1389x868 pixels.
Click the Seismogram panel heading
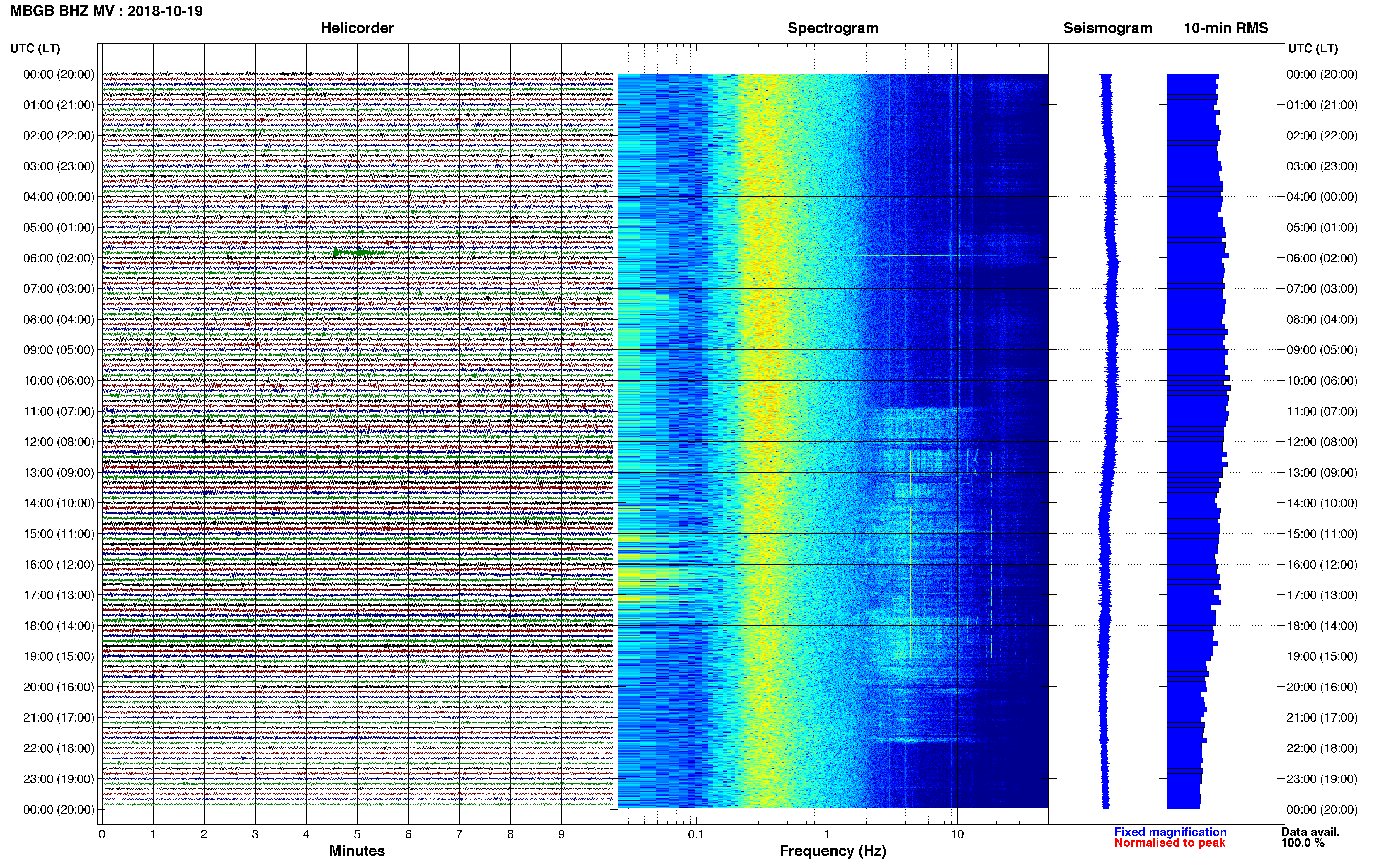pos(1108,28)
